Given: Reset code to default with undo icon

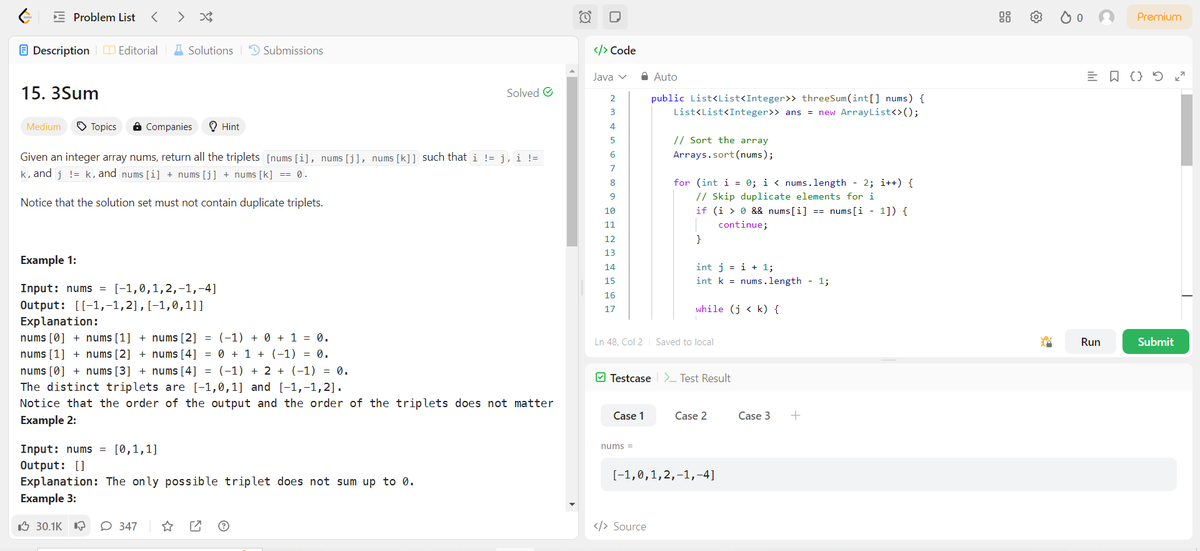Looking at the screenshot, I should tap(1157, 77).
